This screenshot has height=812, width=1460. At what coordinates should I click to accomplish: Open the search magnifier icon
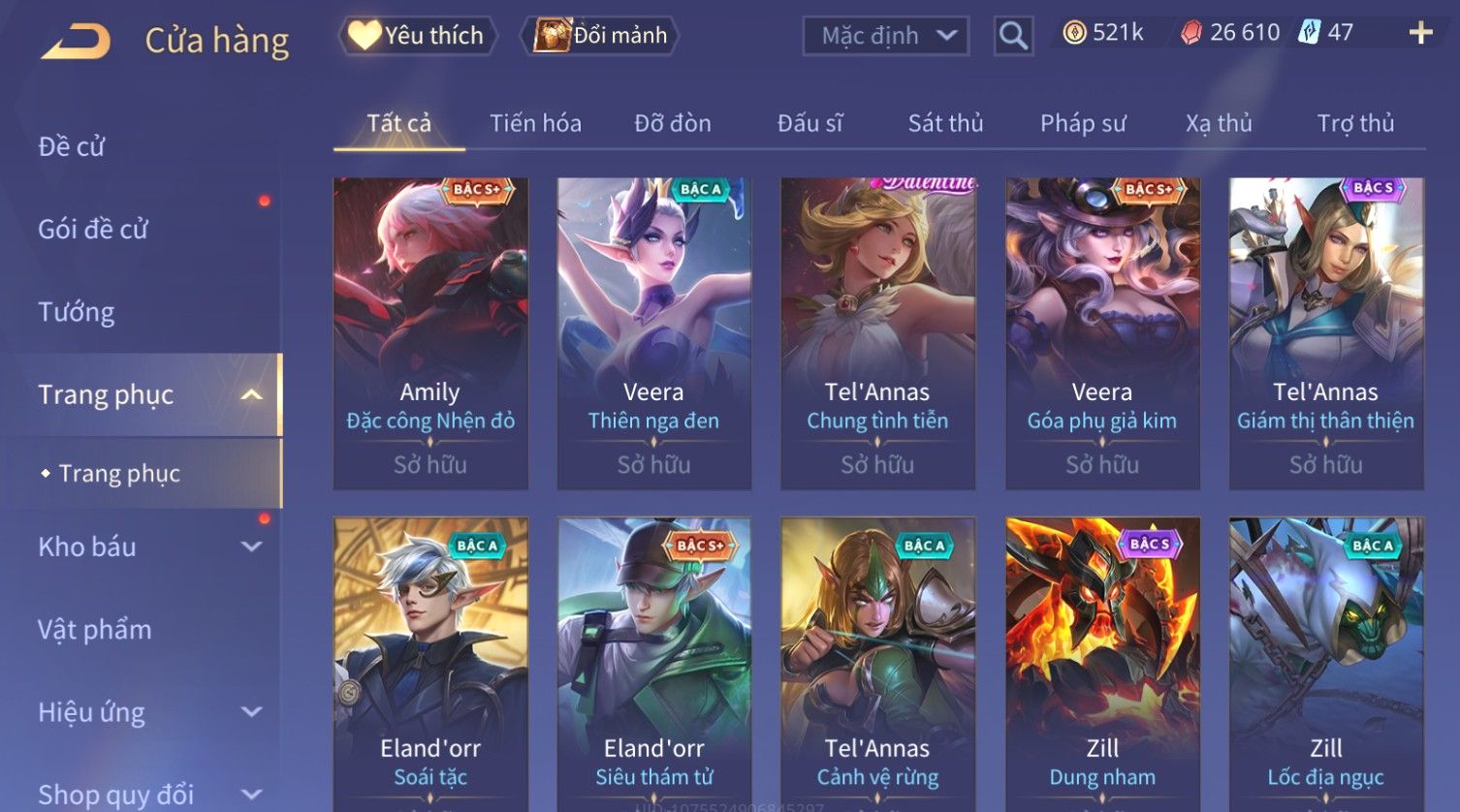click(x=1013, y=36)
